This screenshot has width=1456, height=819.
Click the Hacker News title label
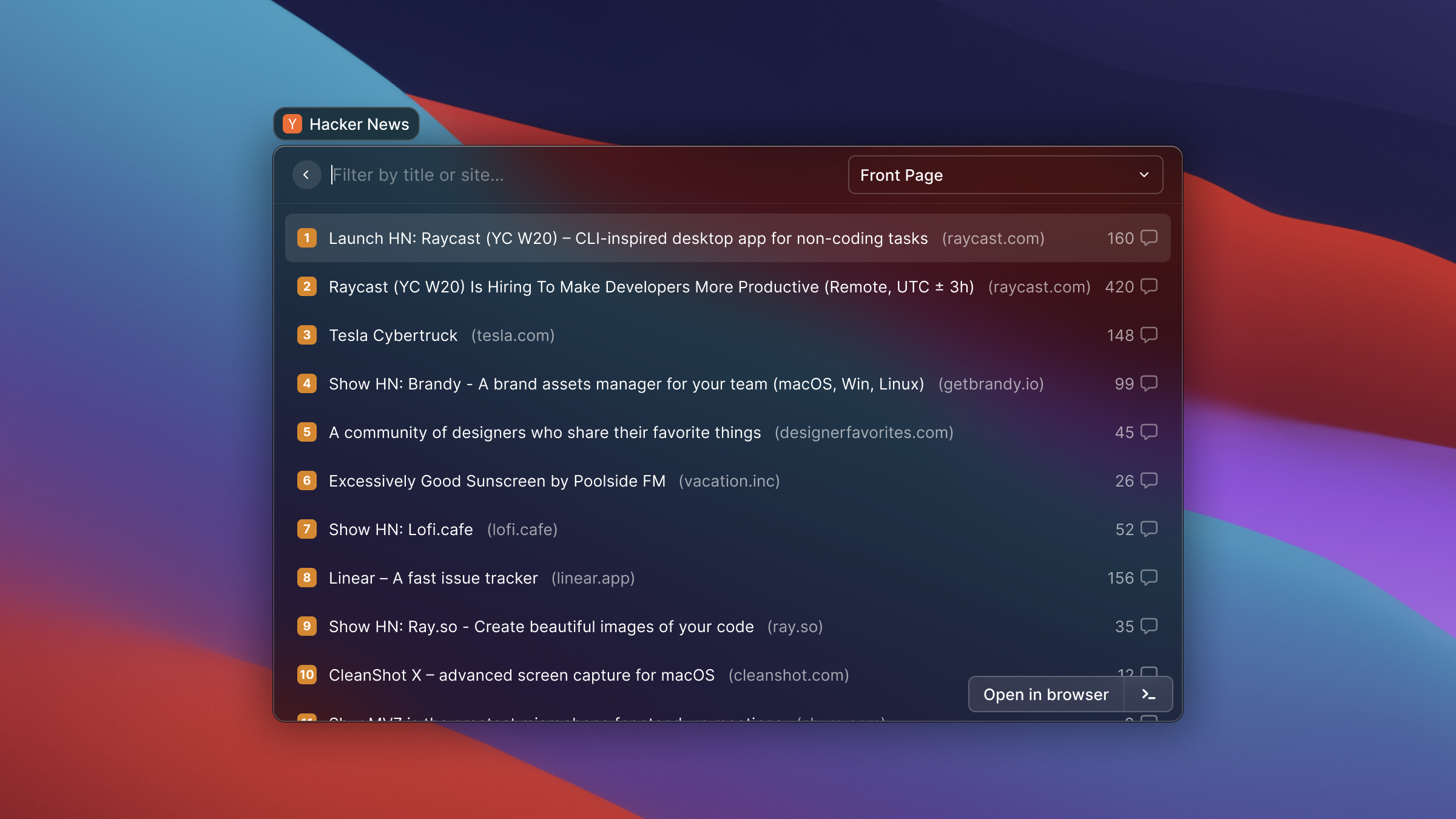(x=359, y=124)
